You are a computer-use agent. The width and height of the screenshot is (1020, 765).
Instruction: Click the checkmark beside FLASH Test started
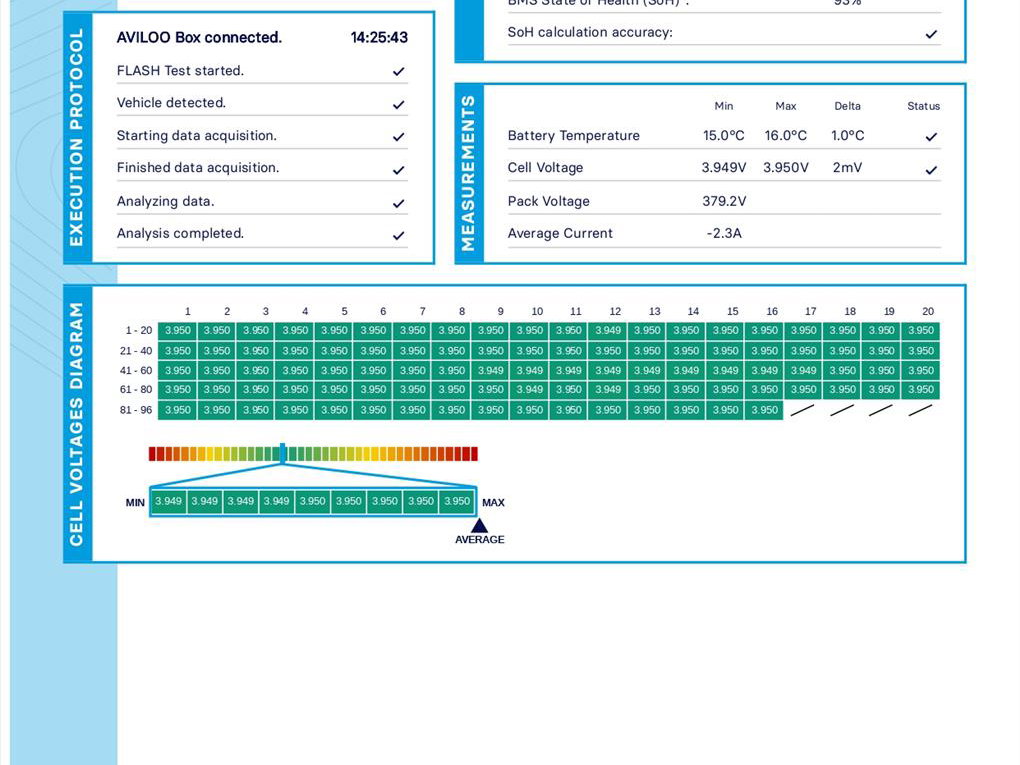(398, 72)
